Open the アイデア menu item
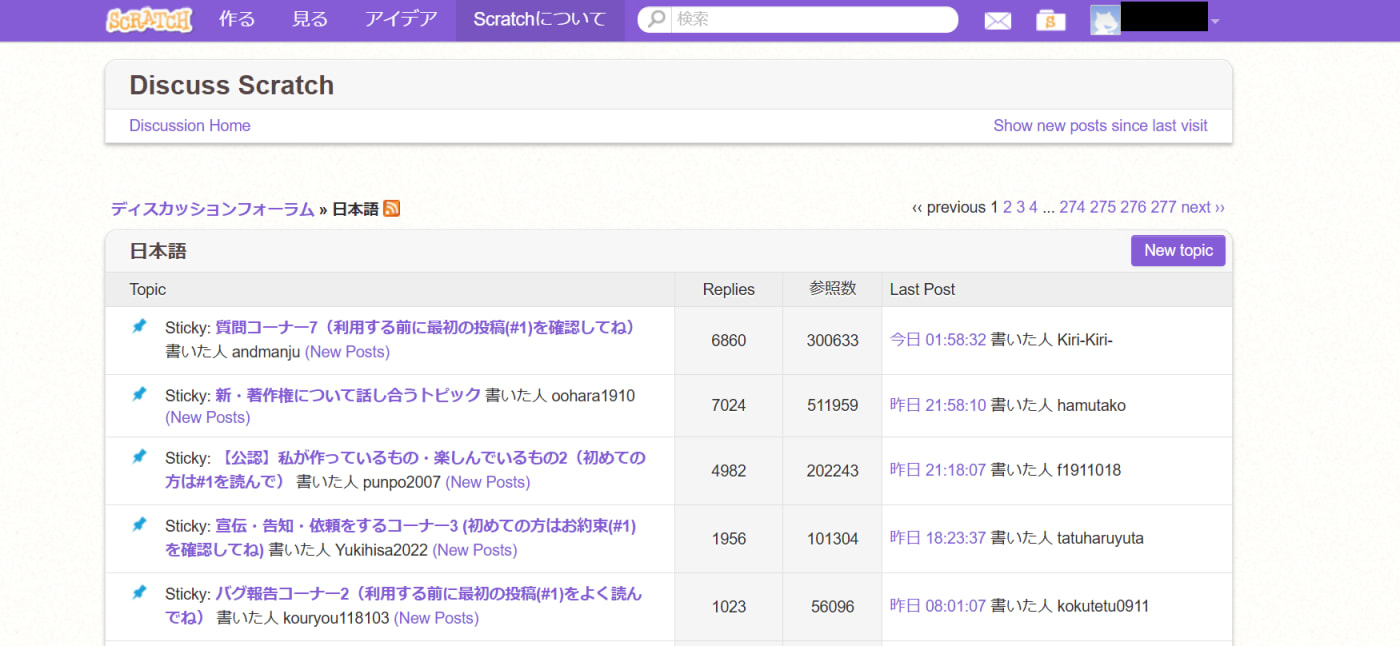The width and height of the screenshot is (1400, 646). (x=401, y=20)
